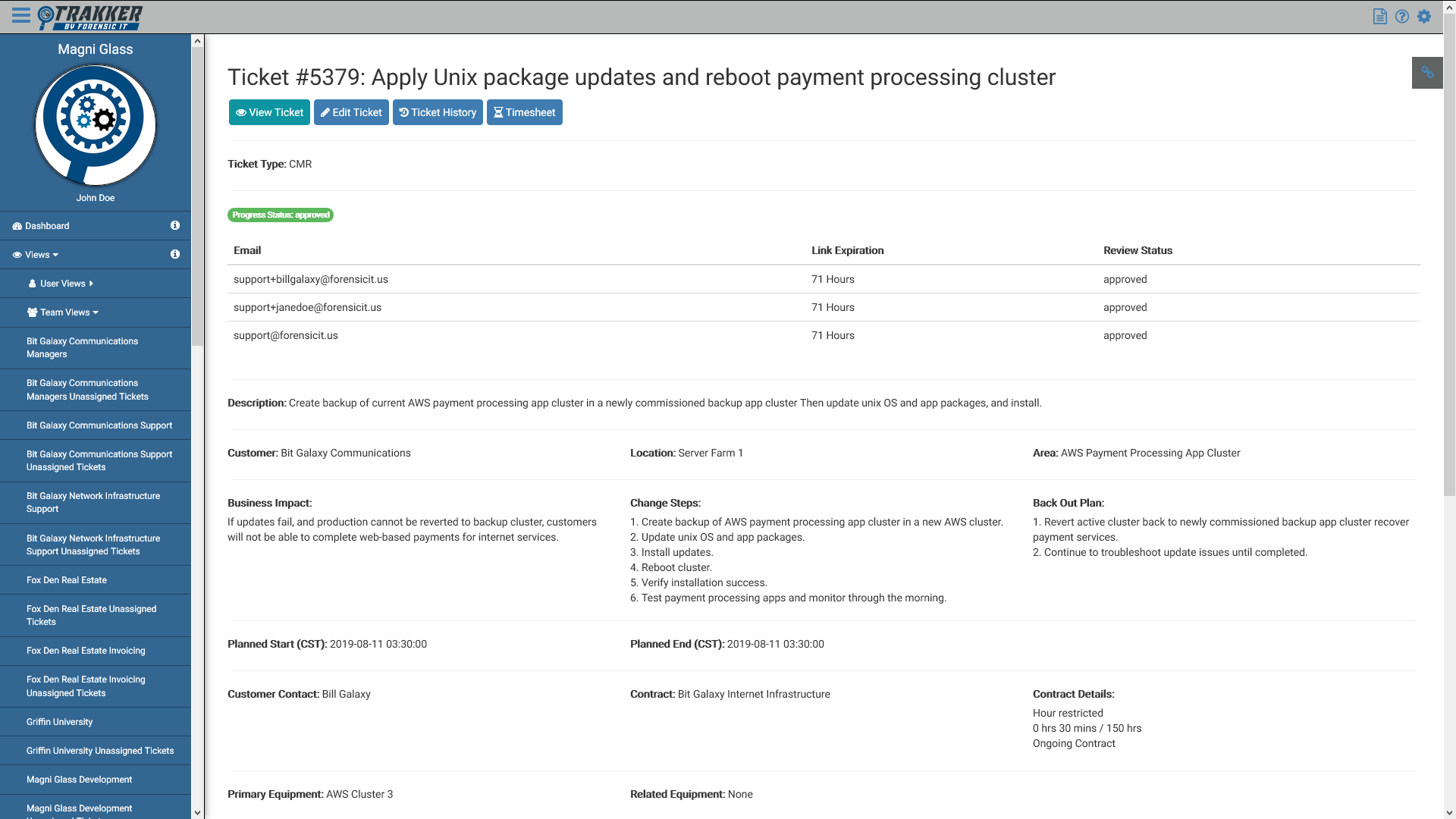The height and width of the screenshot is (819, 1456).
Task: Open Ticket History
Action: click(438, 112)
